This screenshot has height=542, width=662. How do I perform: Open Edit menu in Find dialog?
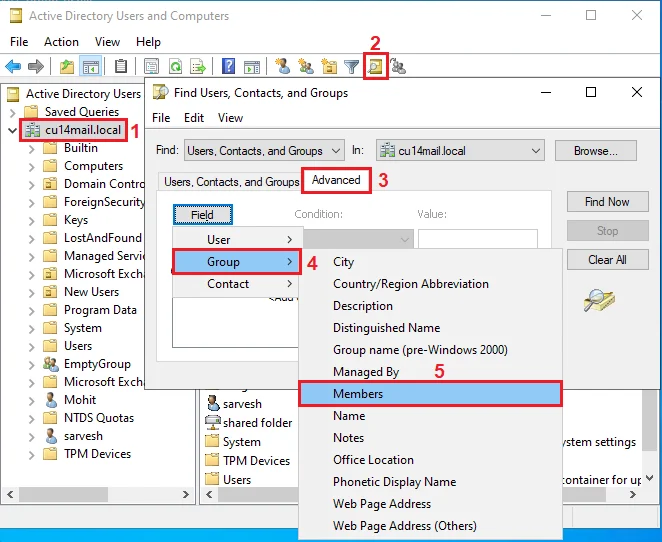[x=194, y=118]
